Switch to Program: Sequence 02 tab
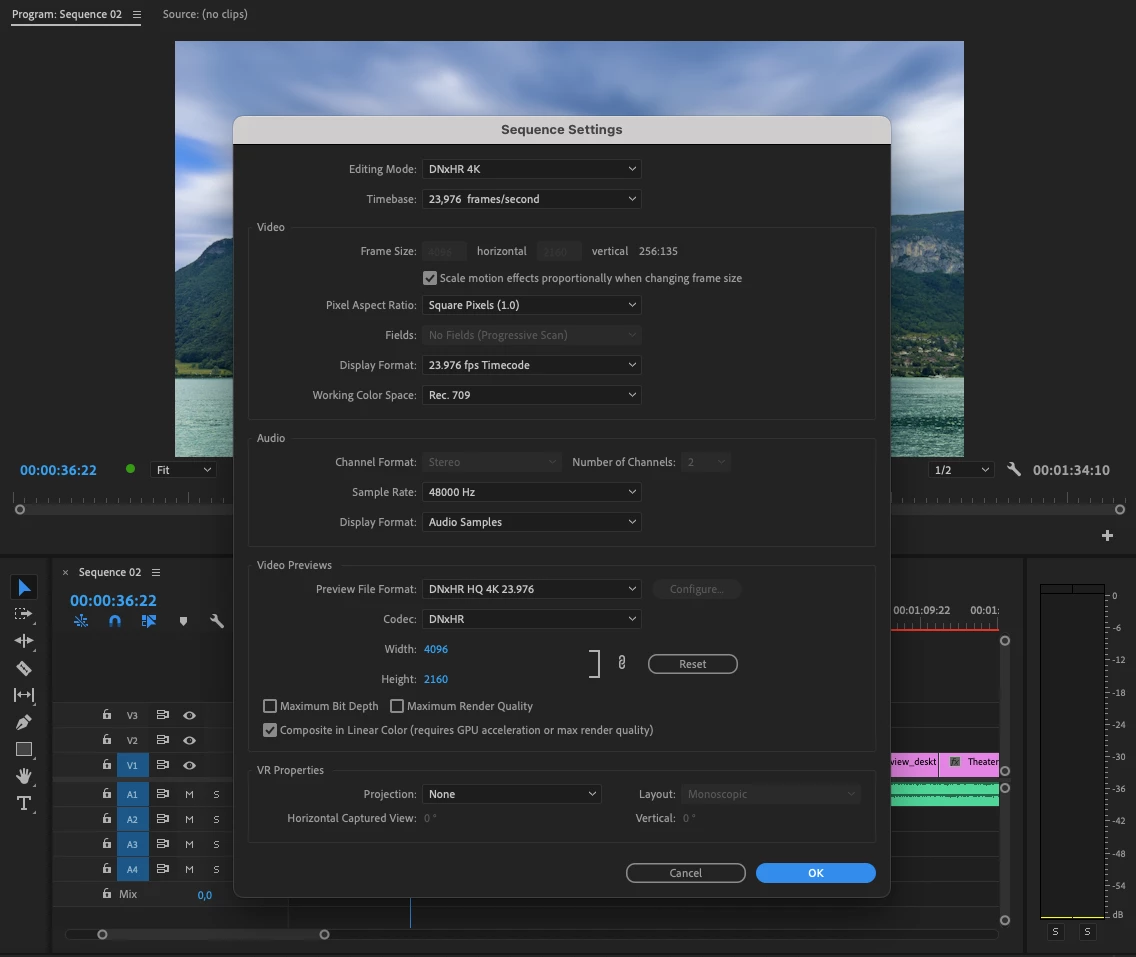The width and height of the screenshot is (1136, 957). pyautogui.click(x=67, y=14)
